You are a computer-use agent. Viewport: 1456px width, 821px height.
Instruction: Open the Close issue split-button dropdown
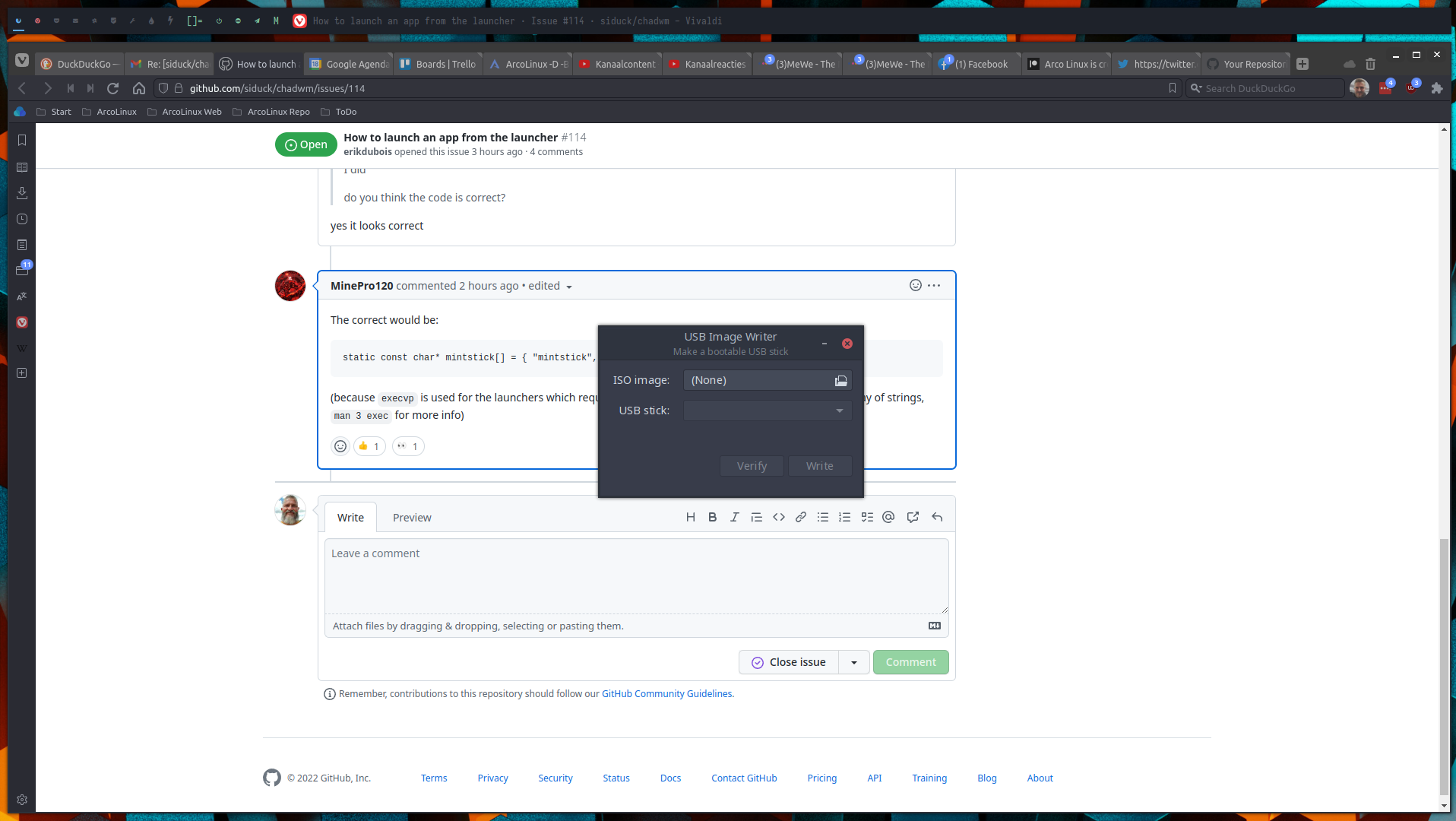click(853, 662)
